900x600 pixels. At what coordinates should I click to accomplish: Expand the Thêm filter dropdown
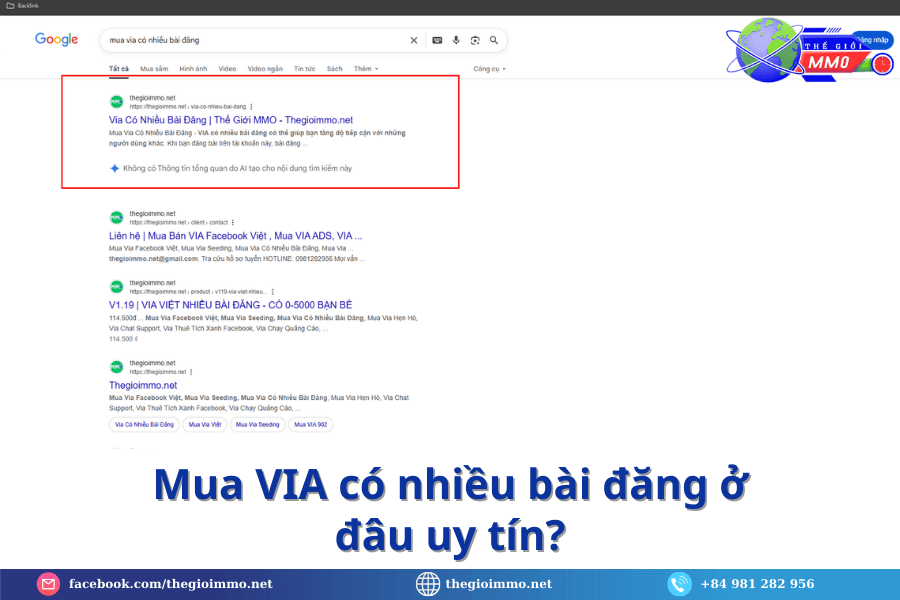tap(365, 69)
